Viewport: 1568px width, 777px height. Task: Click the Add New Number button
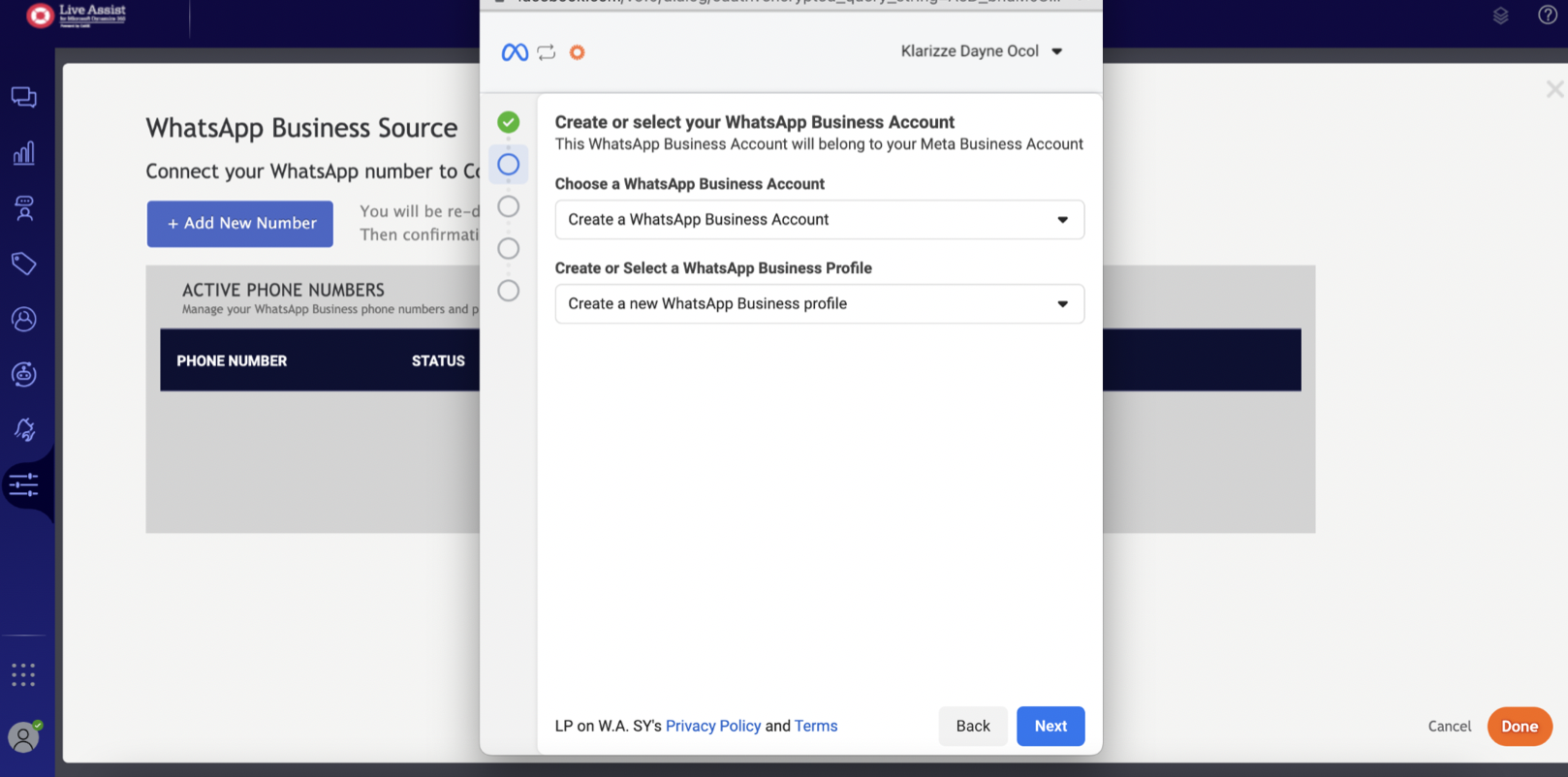(x=240, y=224)
